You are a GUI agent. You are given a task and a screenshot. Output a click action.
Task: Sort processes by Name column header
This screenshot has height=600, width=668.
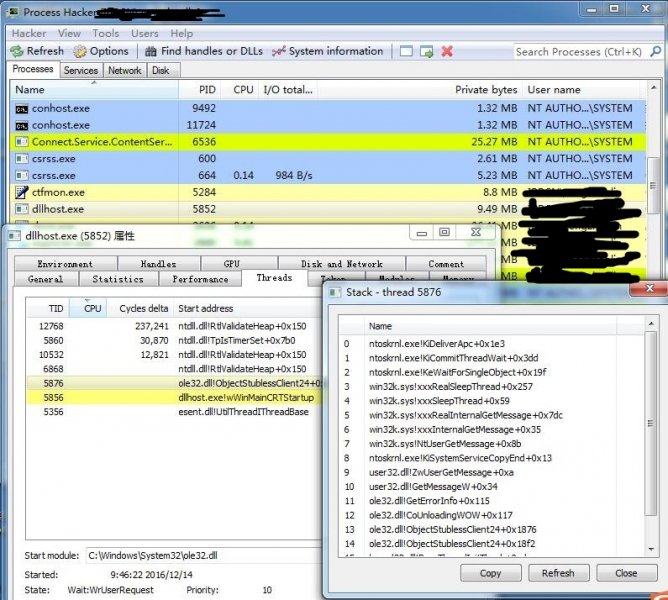(94, 89)
